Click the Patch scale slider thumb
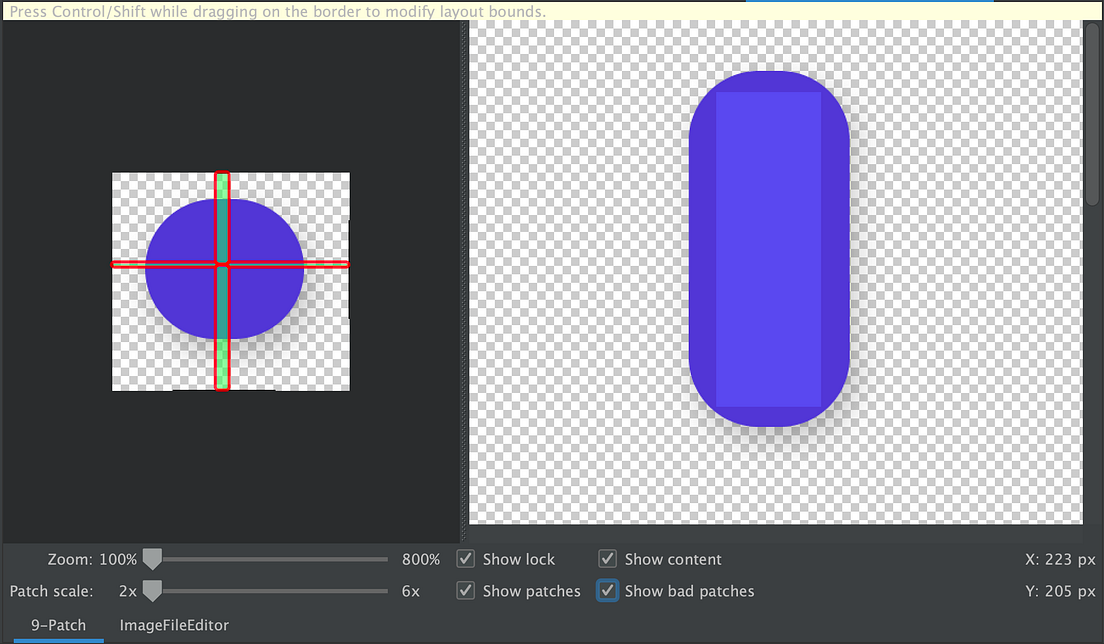Viewport: 1104px width, 644px height. 152,591
